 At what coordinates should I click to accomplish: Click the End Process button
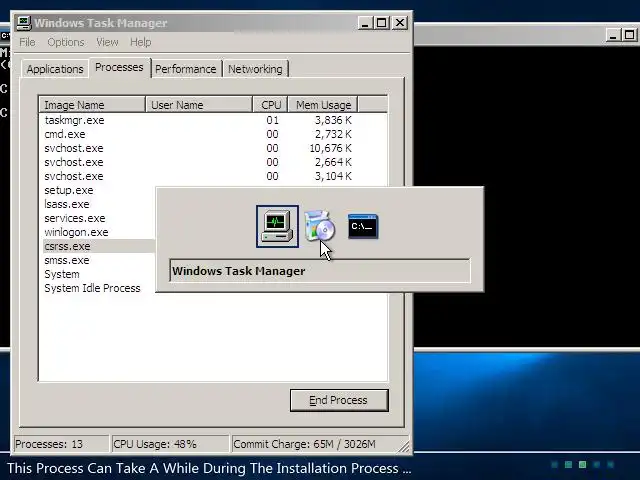tap(339, 400)
